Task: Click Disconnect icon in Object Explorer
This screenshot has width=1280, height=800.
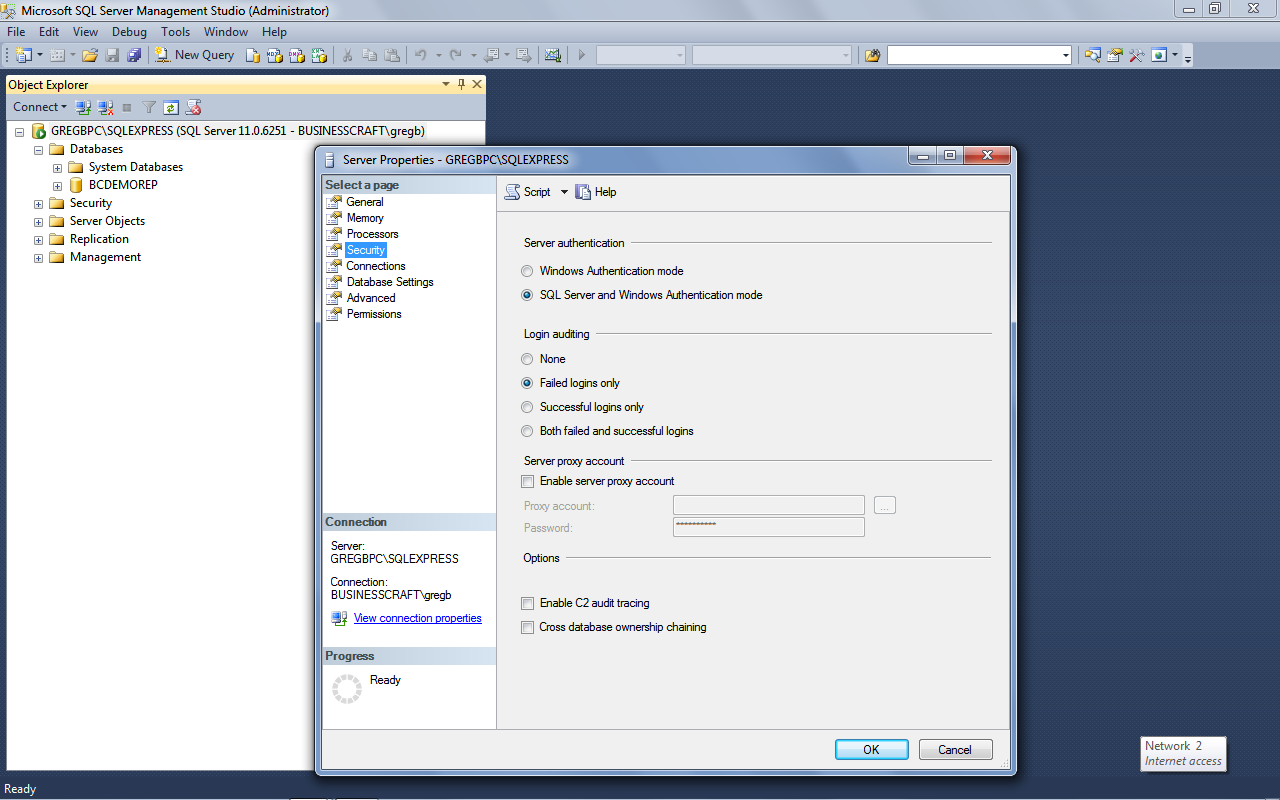Action: [105, 107]
